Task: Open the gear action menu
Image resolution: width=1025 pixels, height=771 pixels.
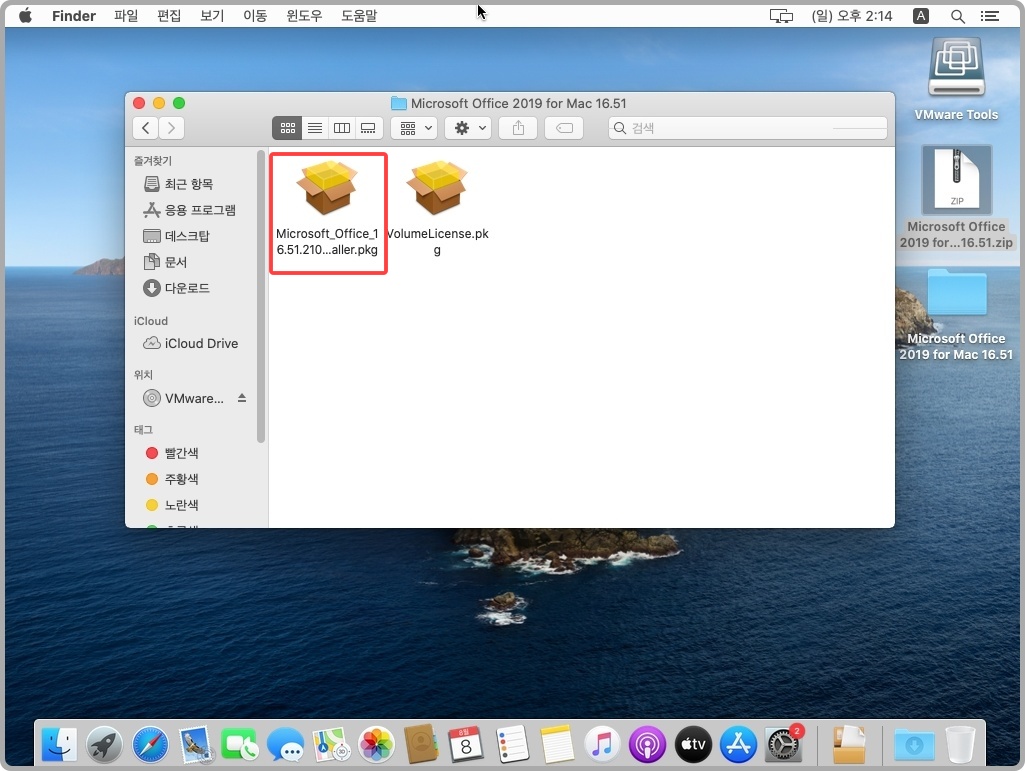Action: point(468,128)
